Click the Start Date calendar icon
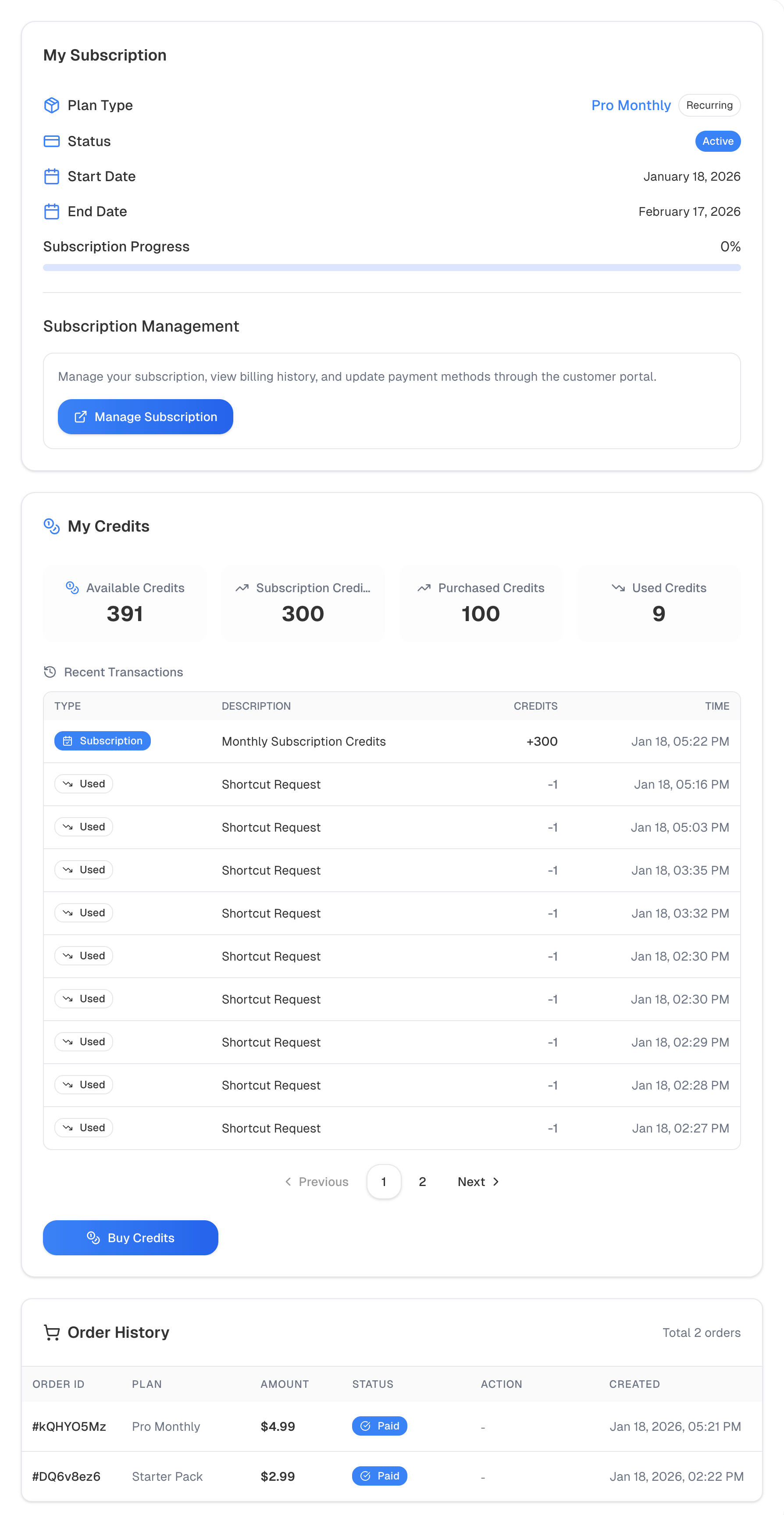This screenshot has height=1515, width=784. click(52, 176)
